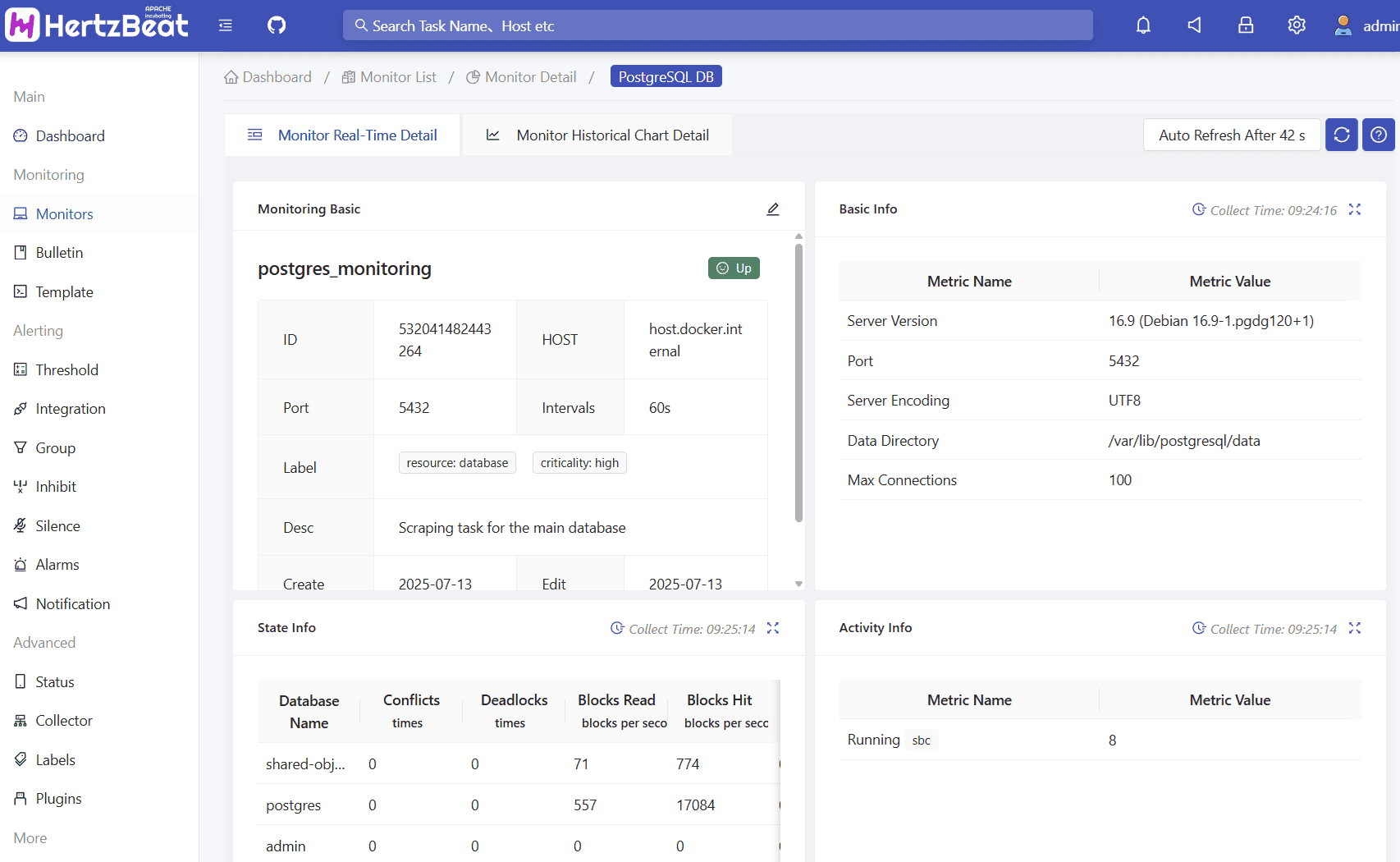
Task: Select the Server Version value 16.9 text
Action: pyautogui.click(x=1210, y=321)
